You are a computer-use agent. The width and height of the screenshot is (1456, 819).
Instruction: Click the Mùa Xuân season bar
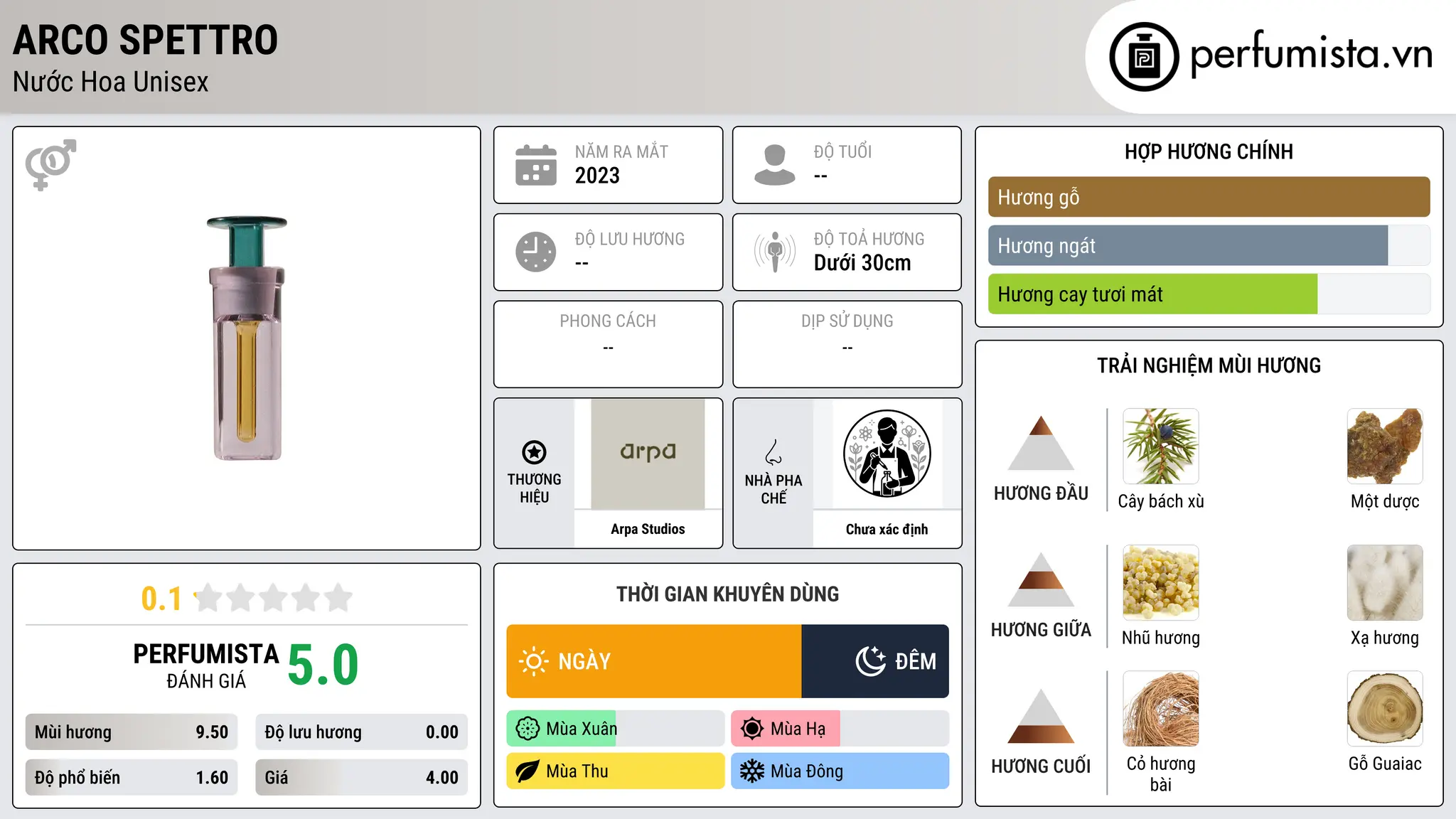pyautogui.click(x=616, y=729)
